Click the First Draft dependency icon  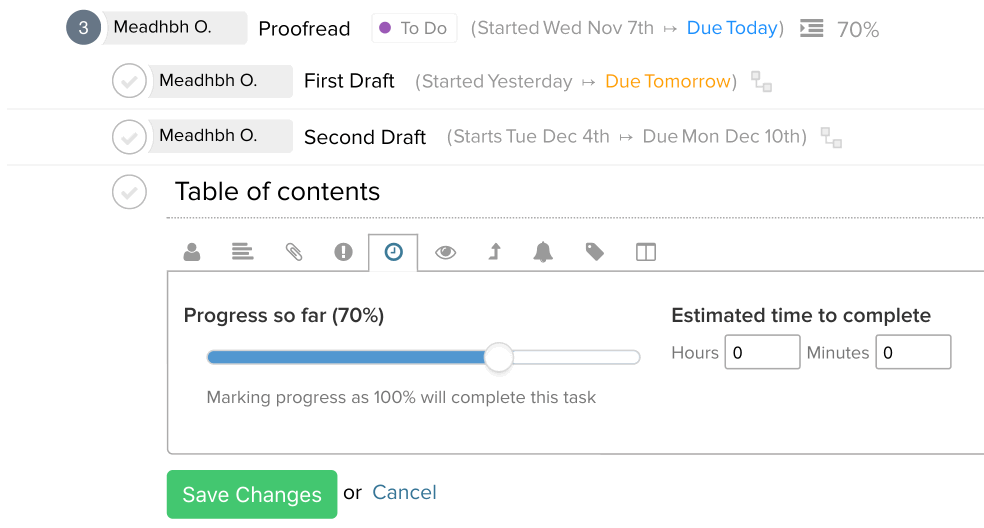[x=762, y=82]
